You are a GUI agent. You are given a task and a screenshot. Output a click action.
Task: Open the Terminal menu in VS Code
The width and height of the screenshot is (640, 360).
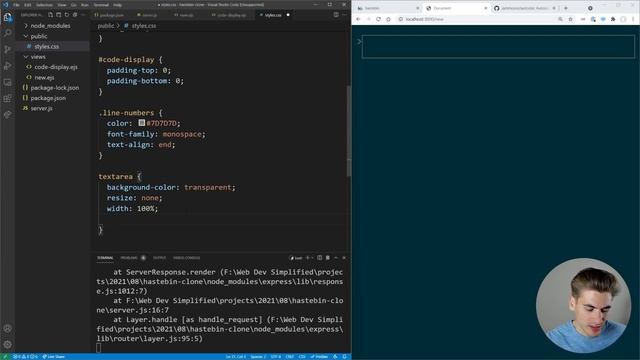tap(101, 4)
